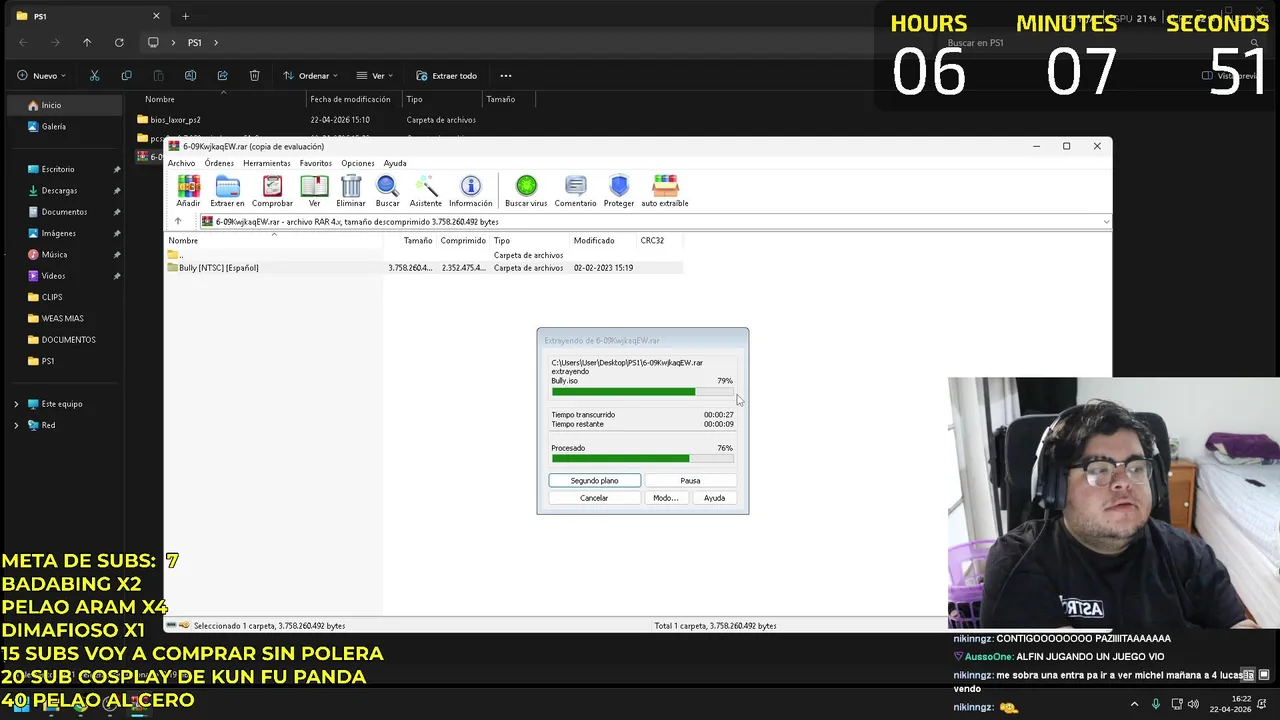The height and width of the screenshot is (720, 1280).
Task: Click the Extraer en toolbar icon
Action: (227, 191)
